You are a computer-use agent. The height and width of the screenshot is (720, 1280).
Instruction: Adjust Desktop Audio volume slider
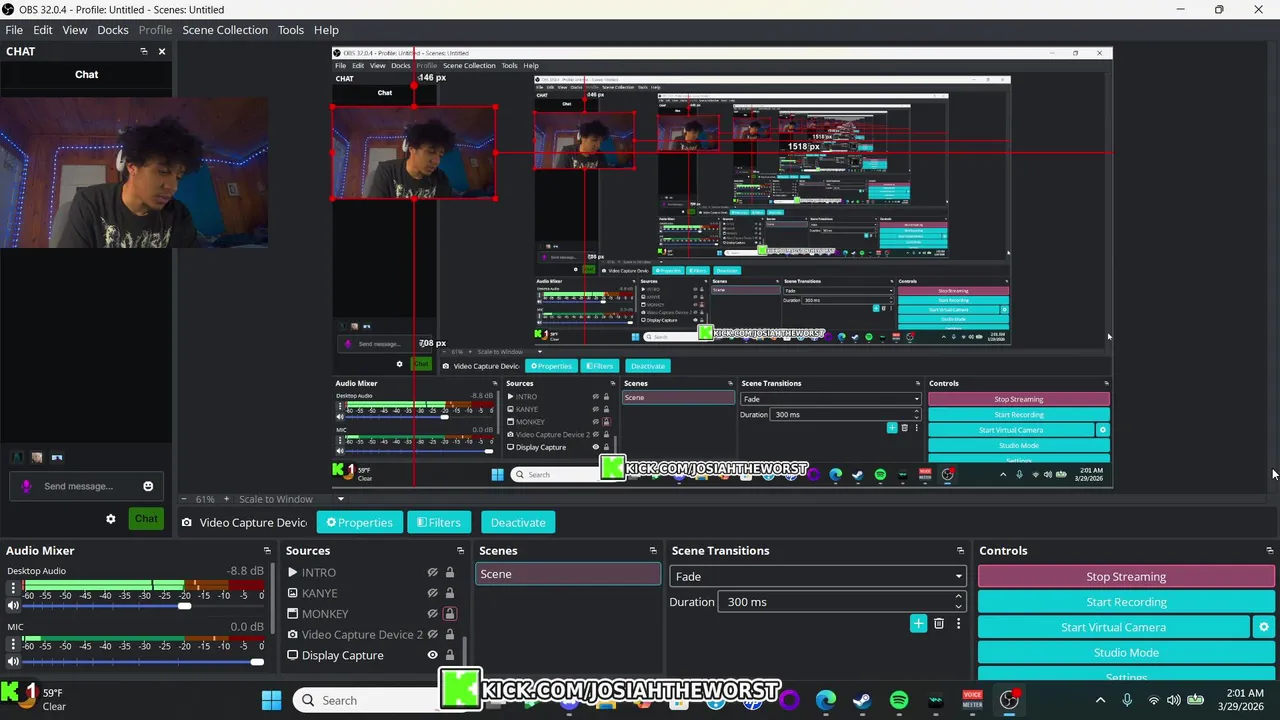(x=184, y=606)
